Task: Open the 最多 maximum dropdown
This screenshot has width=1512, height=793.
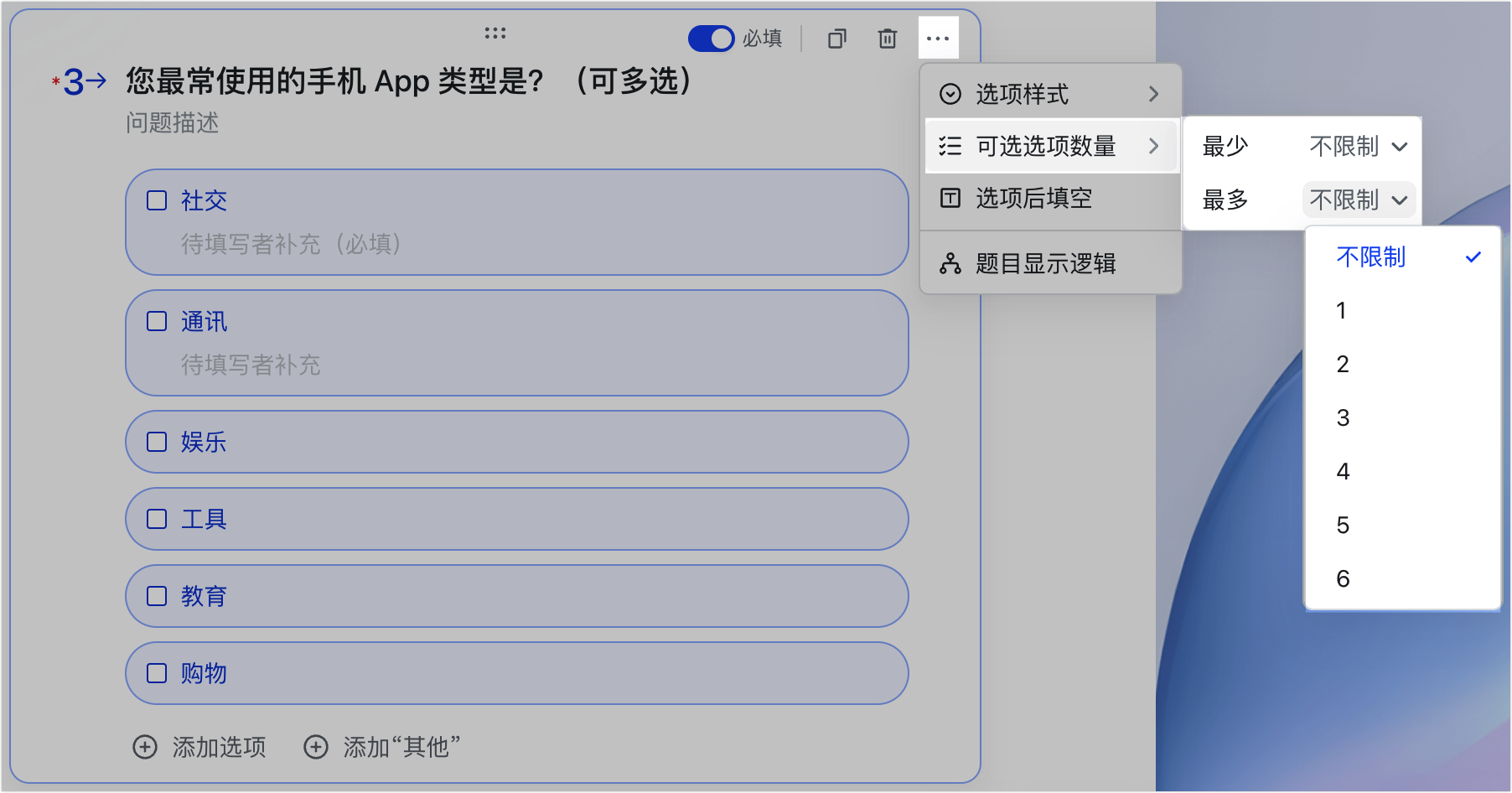Action: click(x=1358, y=200)
